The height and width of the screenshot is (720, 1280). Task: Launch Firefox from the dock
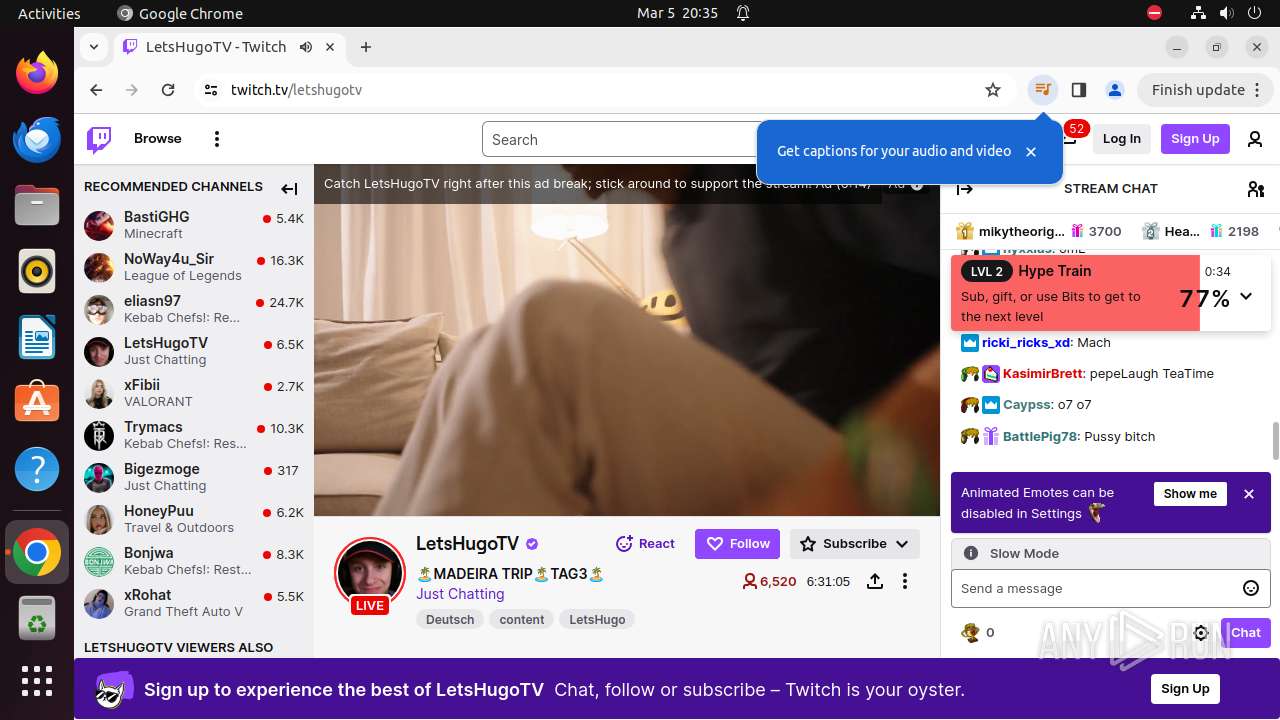tap(37, 73)
